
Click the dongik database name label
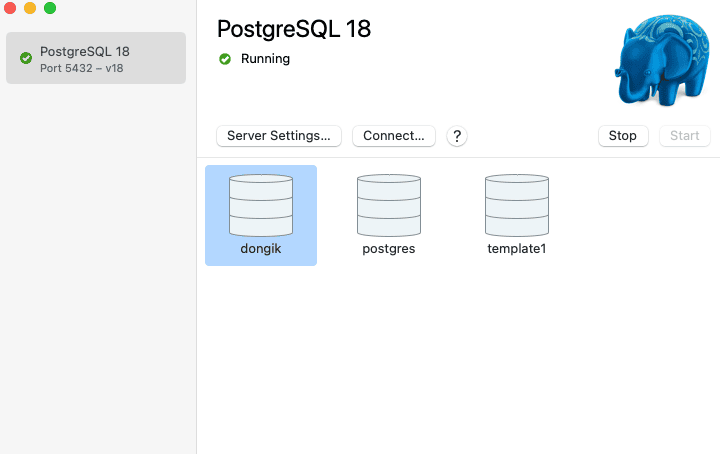261,248
